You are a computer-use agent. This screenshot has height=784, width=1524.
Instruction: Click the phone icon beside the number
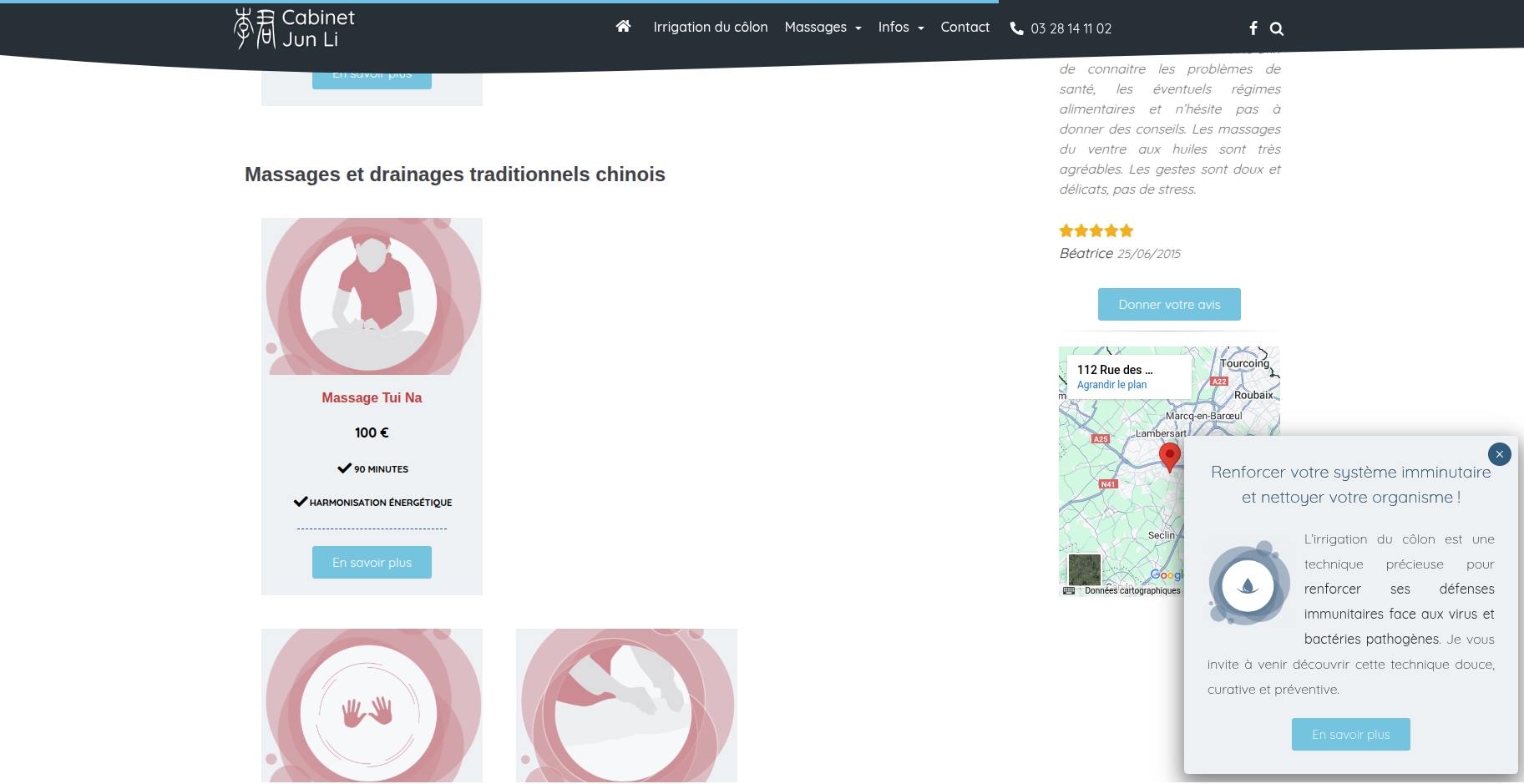tap(1016, 28)
